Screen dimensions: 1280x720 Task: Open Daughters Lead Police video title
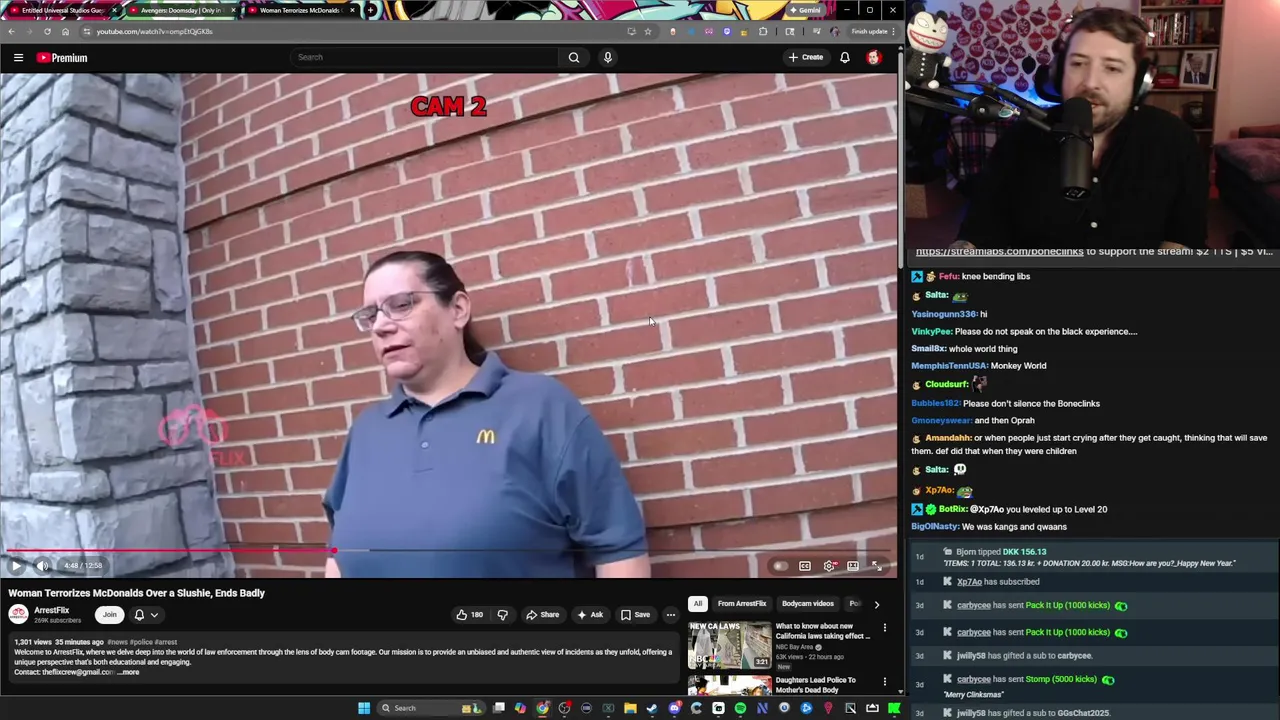coord(815,685)
